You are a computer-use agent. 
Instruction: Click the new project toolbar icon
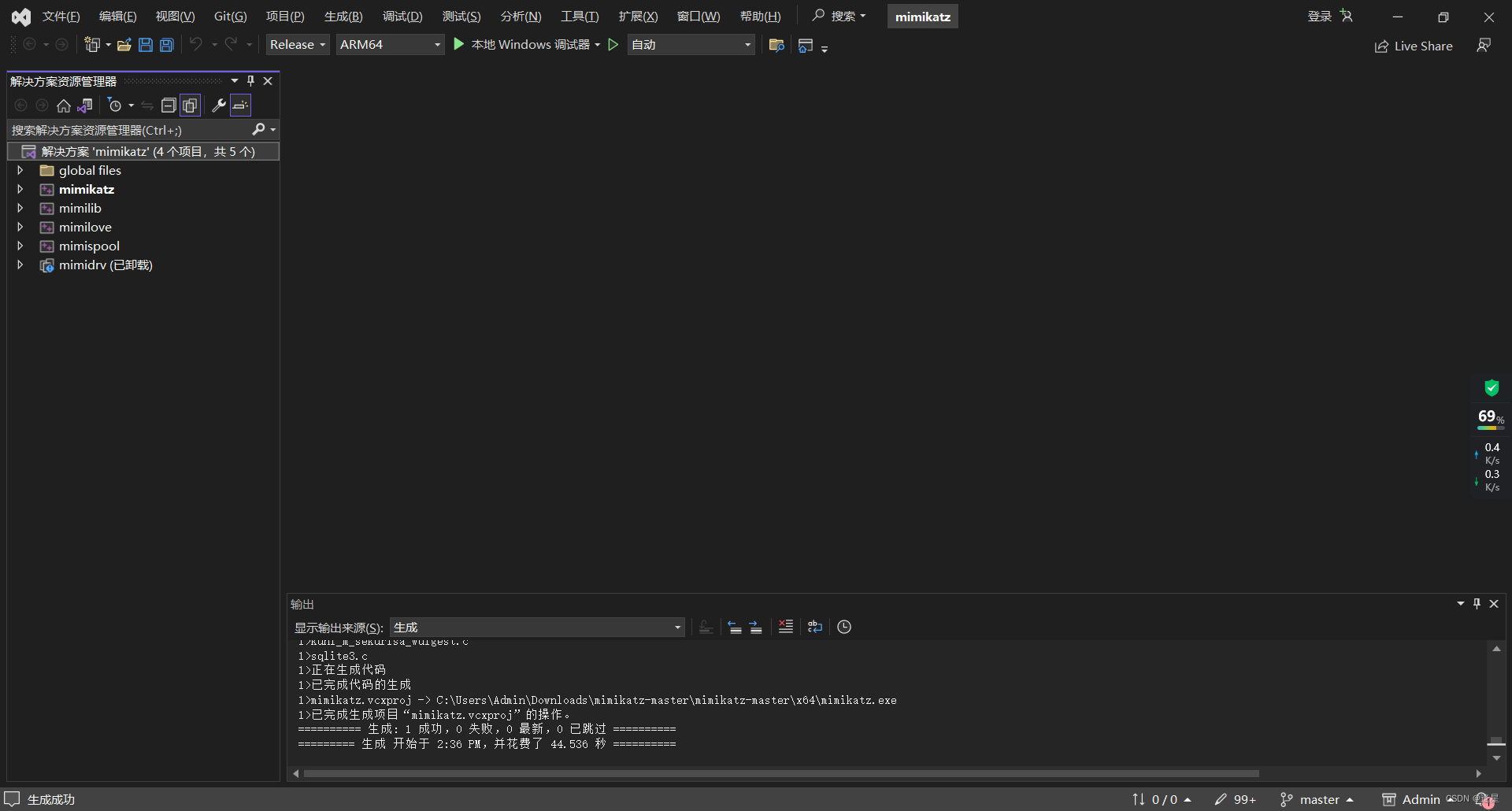[92, 45]
